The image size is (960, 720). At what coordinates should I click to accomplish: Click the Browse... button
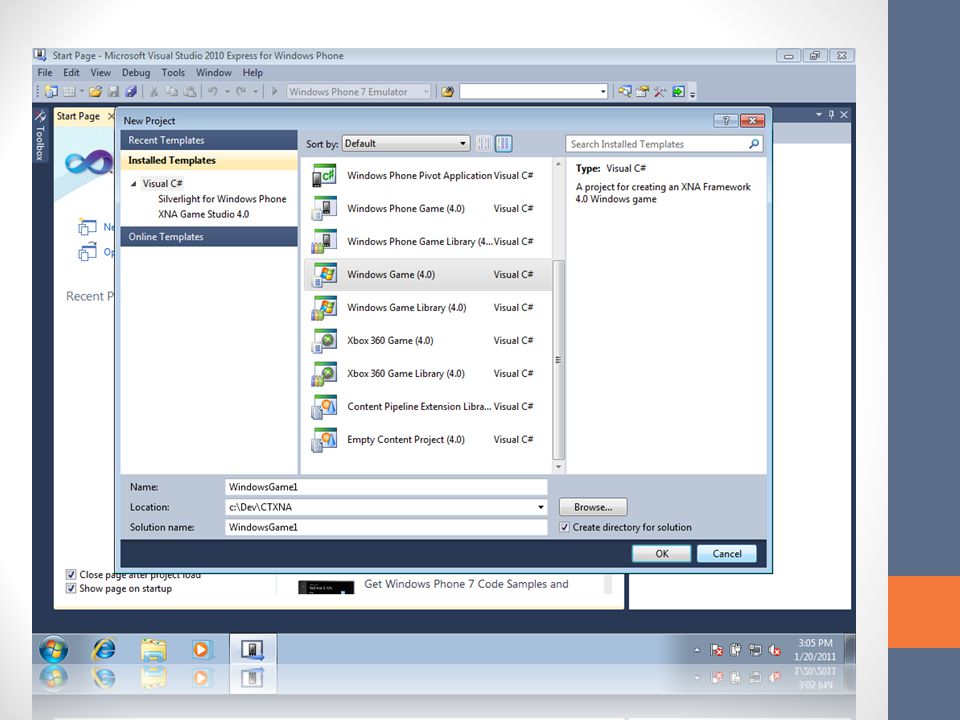[x=593, y=507]
